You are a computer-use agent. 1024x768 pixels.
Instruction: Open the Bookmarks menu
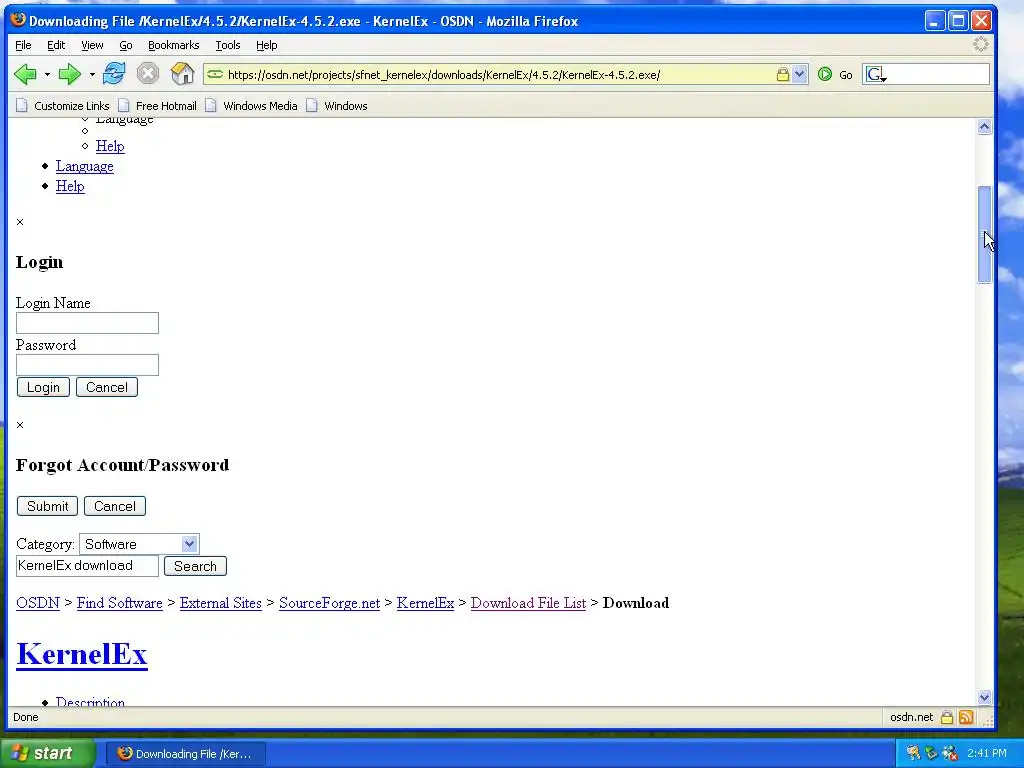pos(173,45)
